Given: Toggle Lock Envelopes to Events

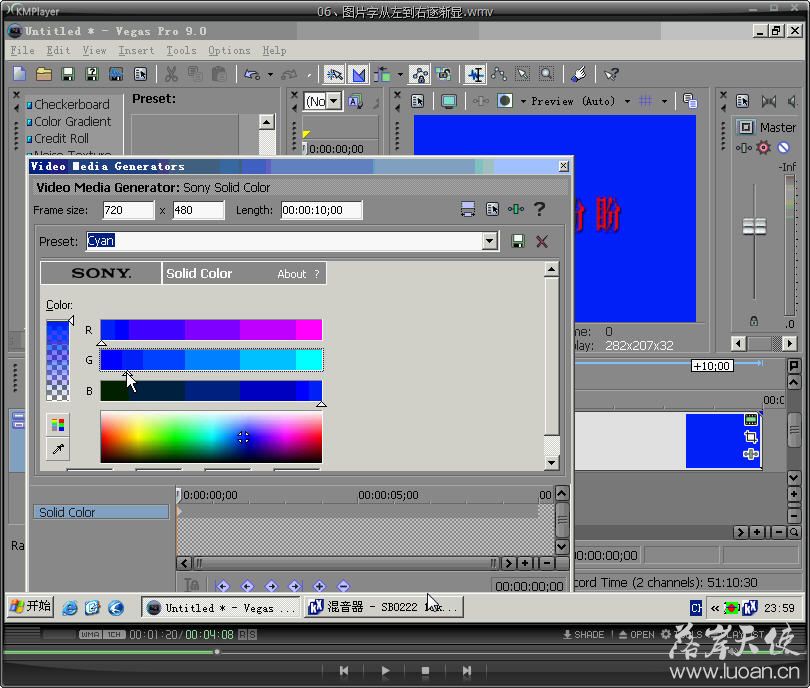Looking at the screenshot, I should click(419, 75).
